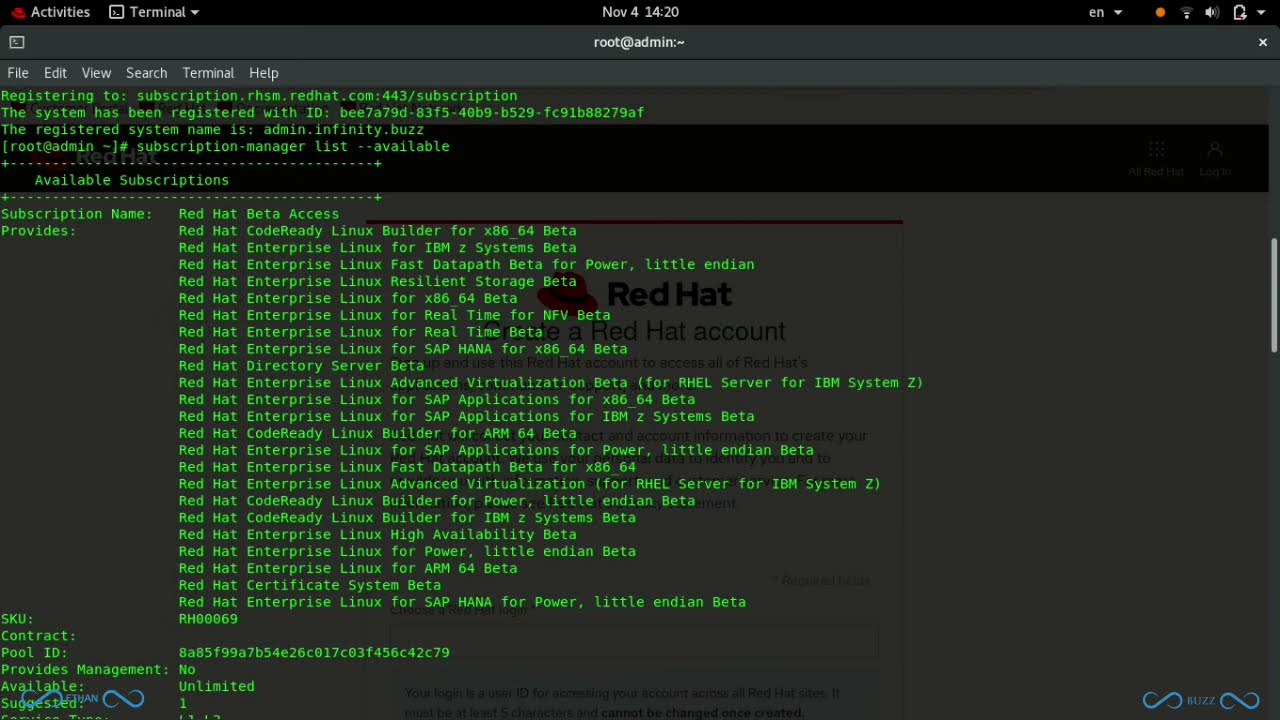Open the clock Nov 4 14:20 menu
The image size is (1280, 720).
(640, 12)
